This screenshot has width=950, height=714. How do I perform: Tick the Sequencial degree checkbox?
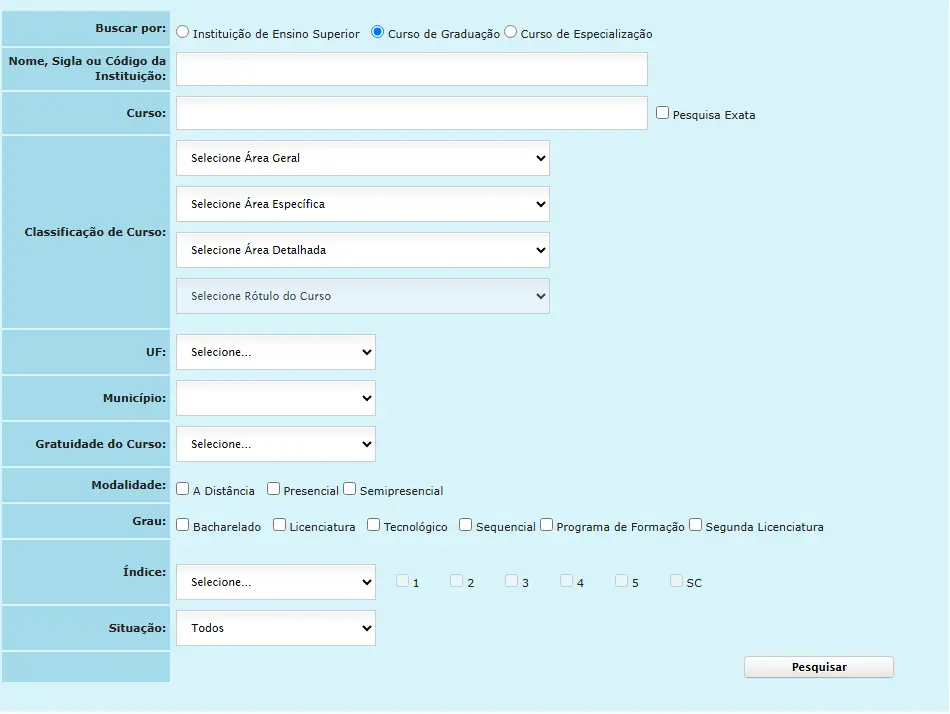[x=465, y=525]
